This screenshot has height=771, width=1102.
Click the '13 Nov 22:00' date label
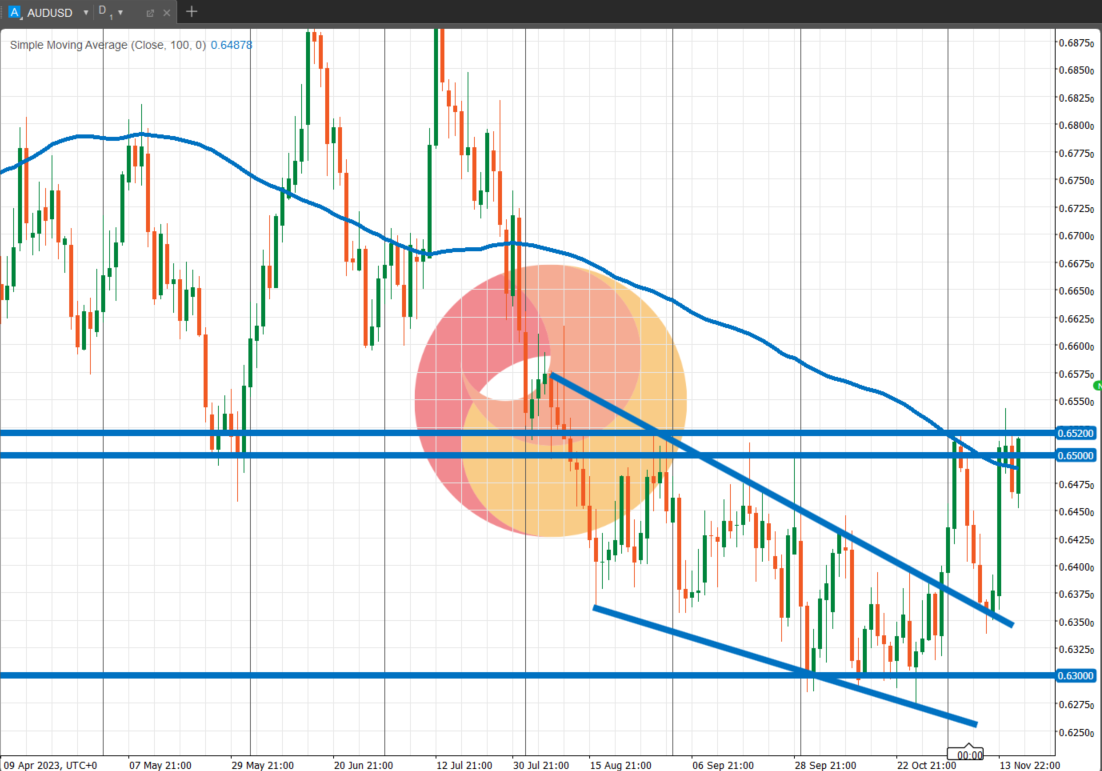tap(1029, 765)
